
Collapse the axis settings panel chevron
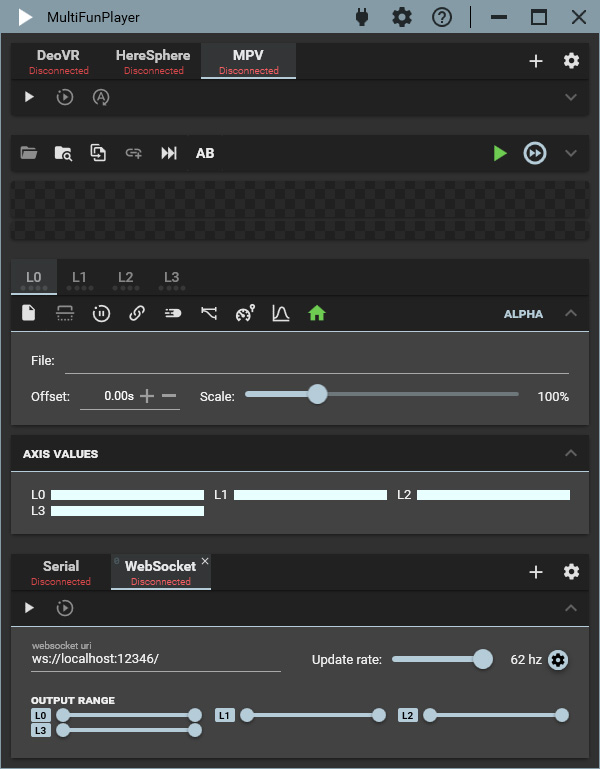point(571,313)
